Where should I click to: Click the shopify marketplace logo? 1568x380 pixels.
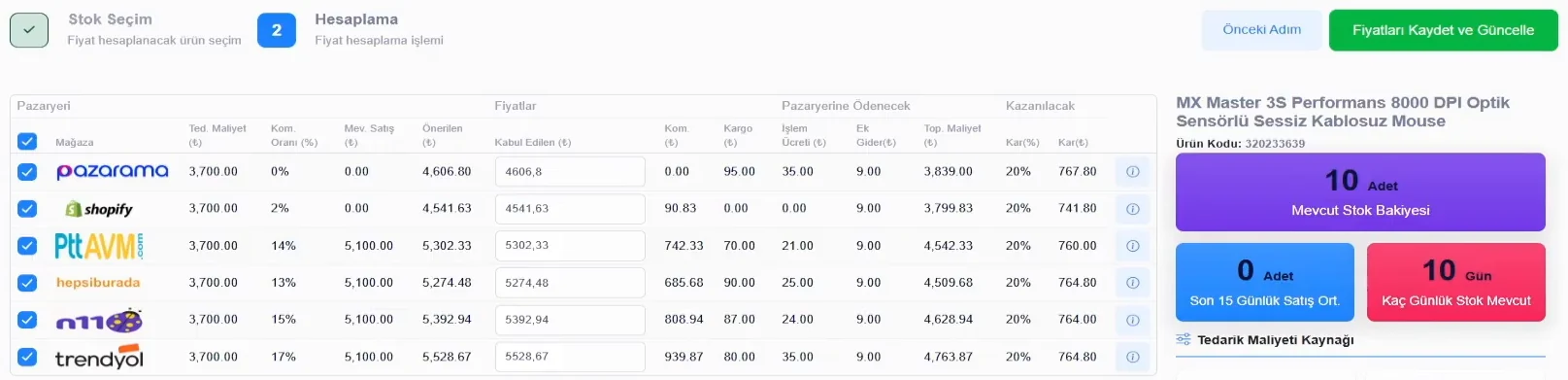98,209
